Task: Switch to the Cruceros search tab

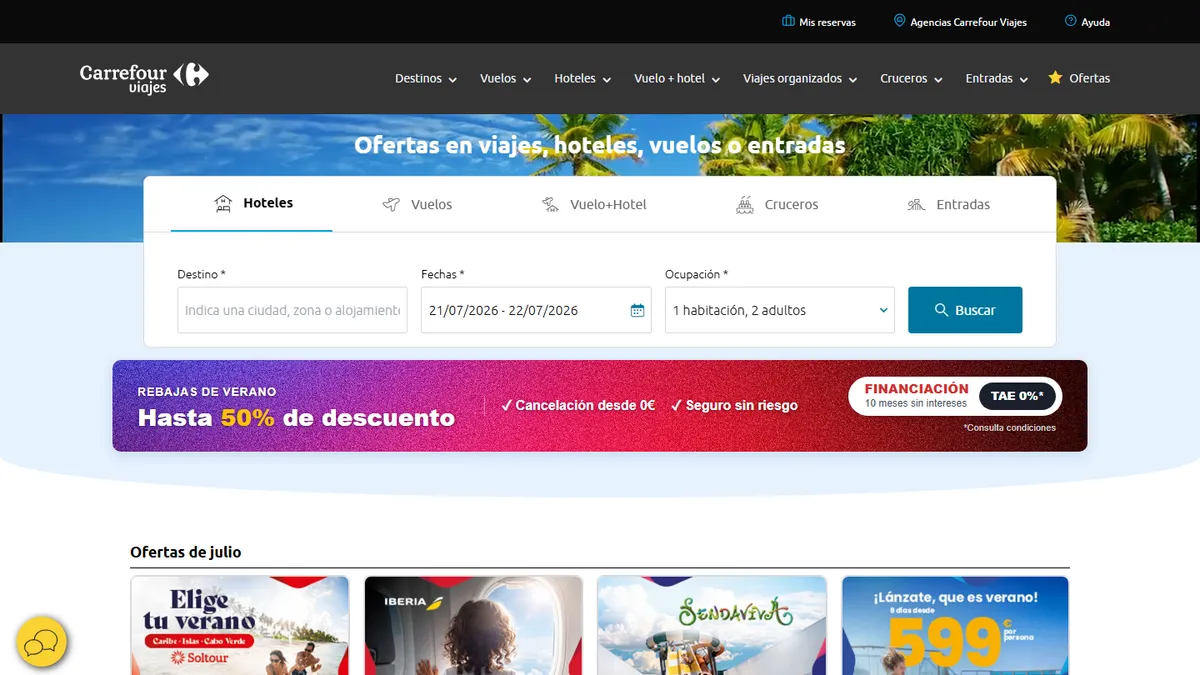Action: point(777,204)
